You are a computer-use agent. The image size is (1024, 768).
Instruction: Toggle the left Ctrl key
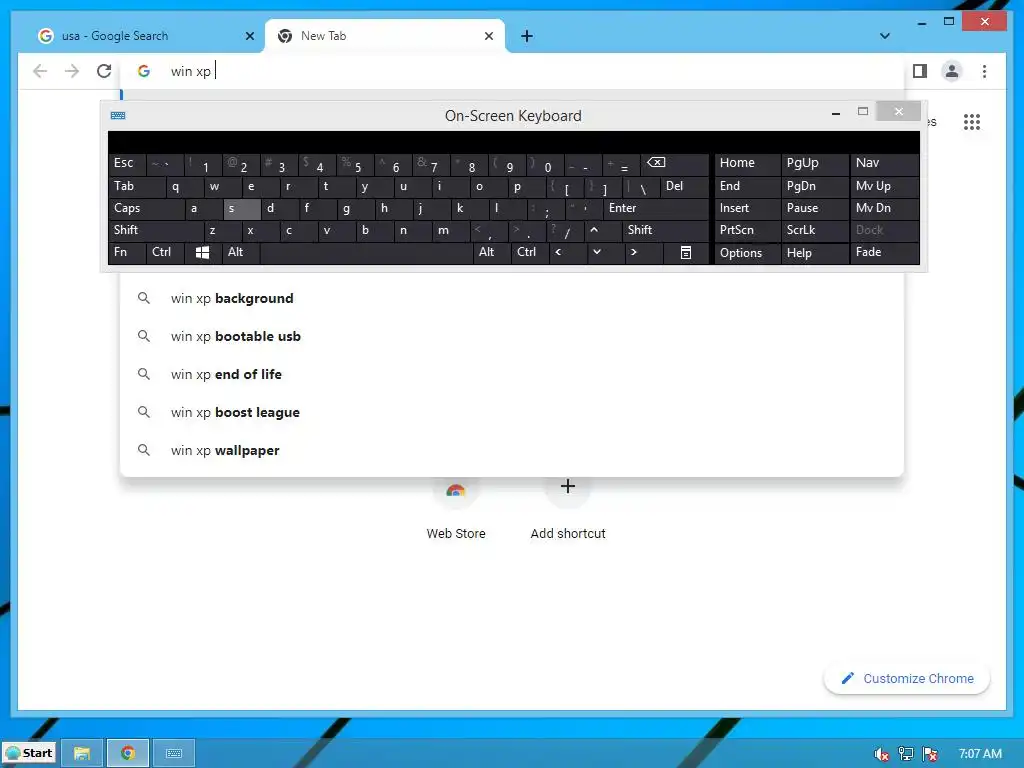[165, 252]
